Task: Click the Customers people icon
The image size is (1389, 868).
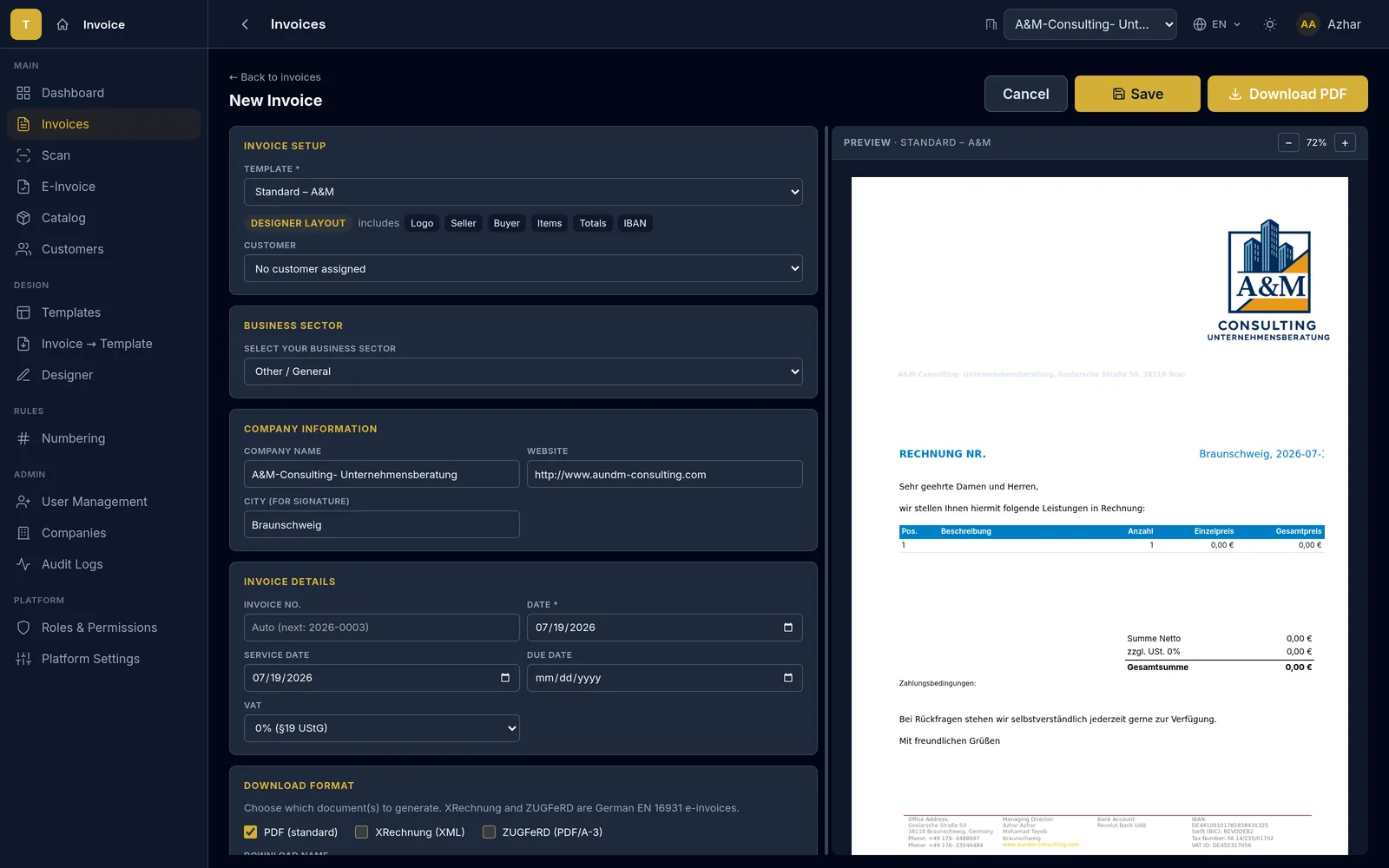Action: click(x=23, y=249)
